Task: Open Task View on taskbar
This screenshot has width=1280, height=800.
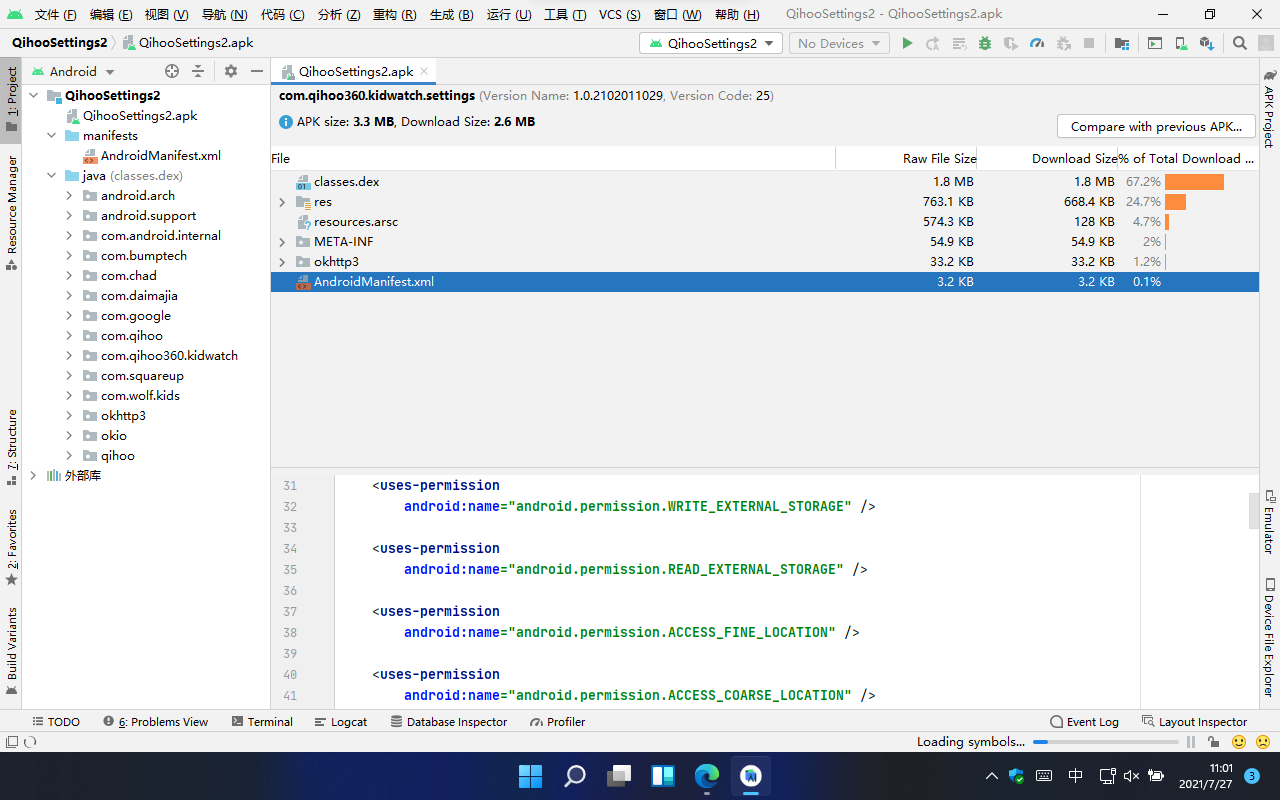Action: click(619, 775)
